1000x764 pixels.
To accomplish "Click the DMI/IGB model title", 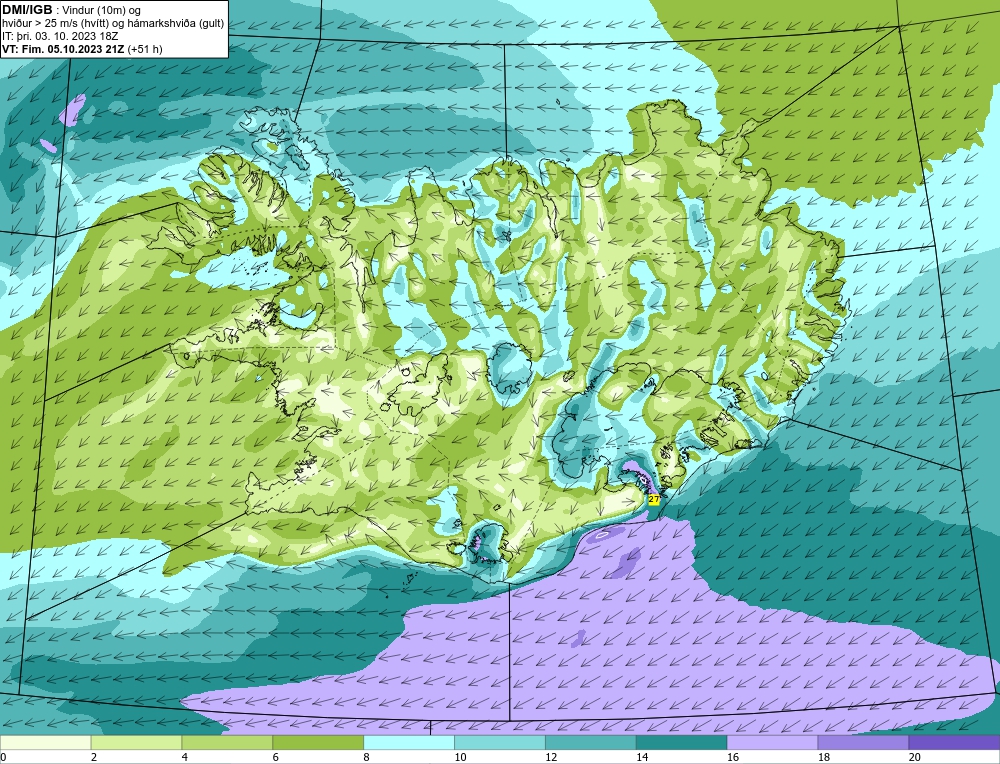I will coord(27,10).
